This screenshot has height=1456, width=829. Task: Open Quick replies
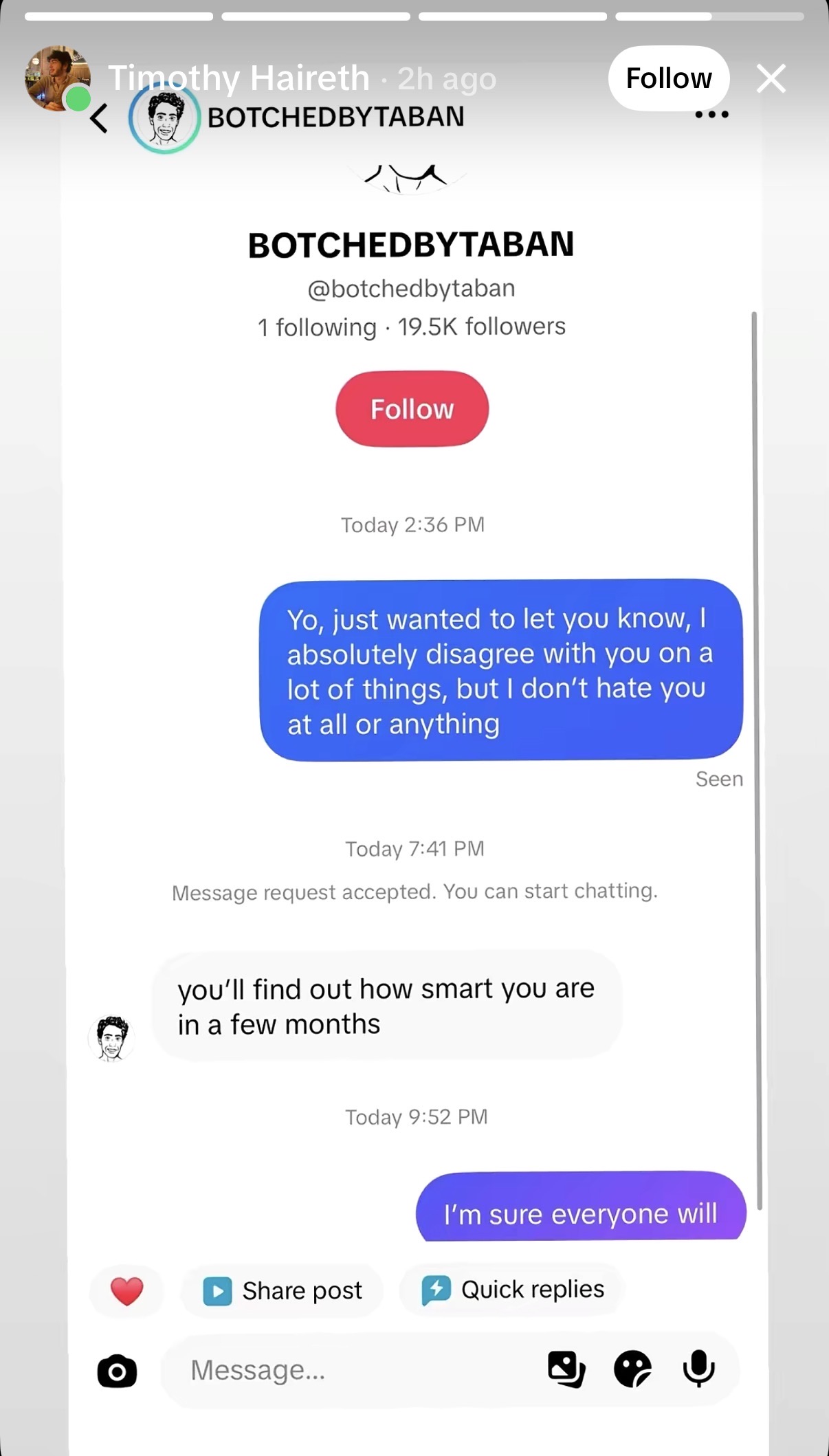pyautogui.click(x=512, y=1290)
